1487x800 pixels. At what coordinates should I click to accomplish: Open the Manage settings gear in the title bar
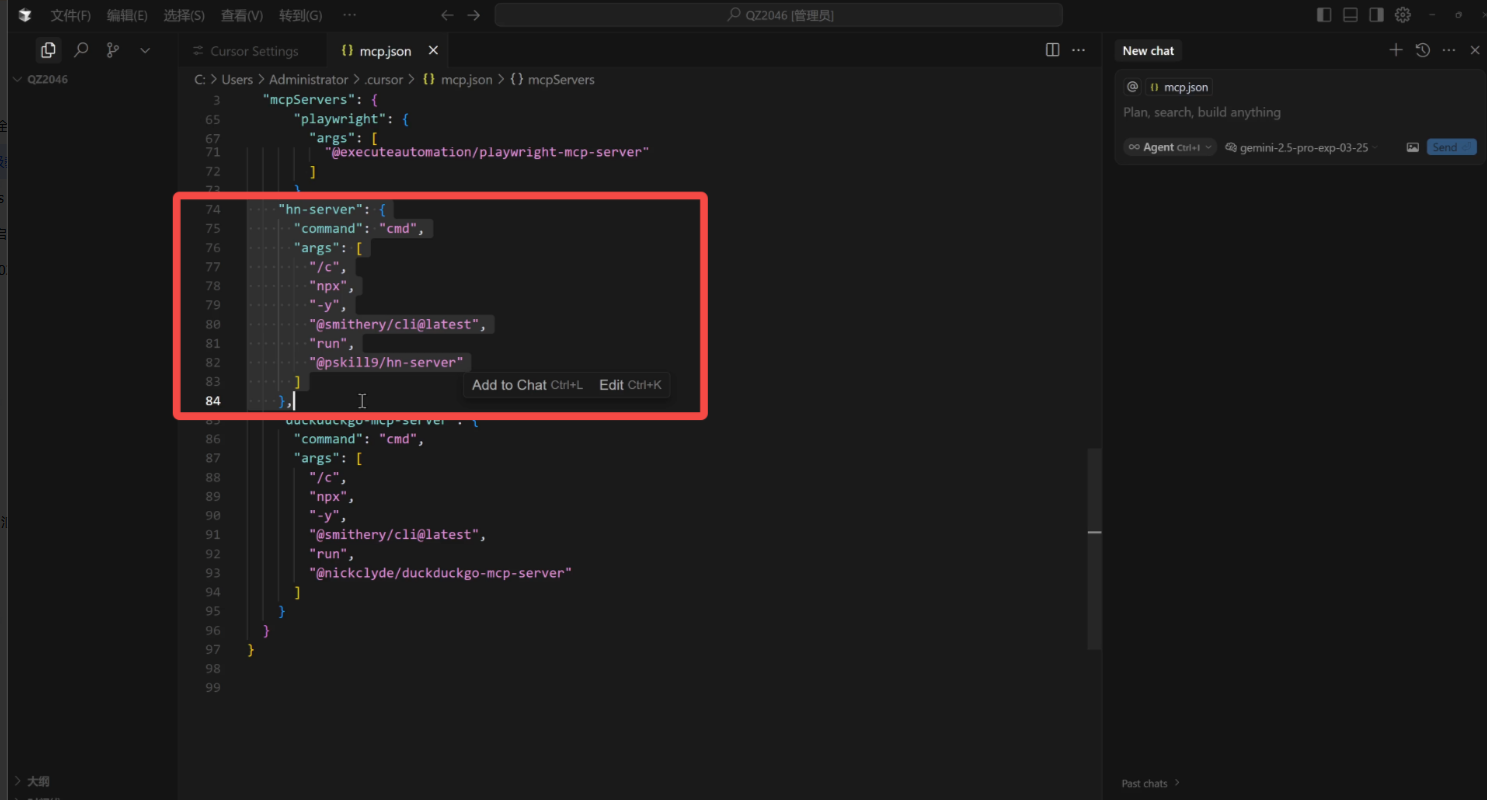(x=1402, y=14)
